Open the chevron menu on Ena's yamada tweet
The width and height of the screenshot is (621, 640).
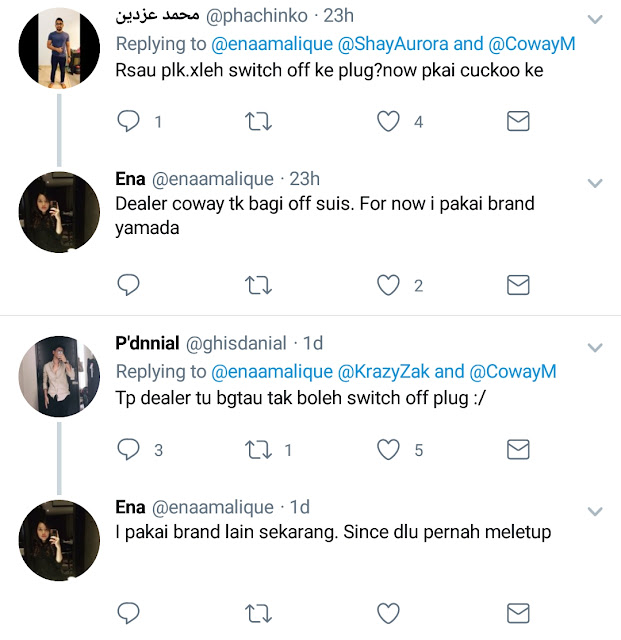click(x=595, y=183)
